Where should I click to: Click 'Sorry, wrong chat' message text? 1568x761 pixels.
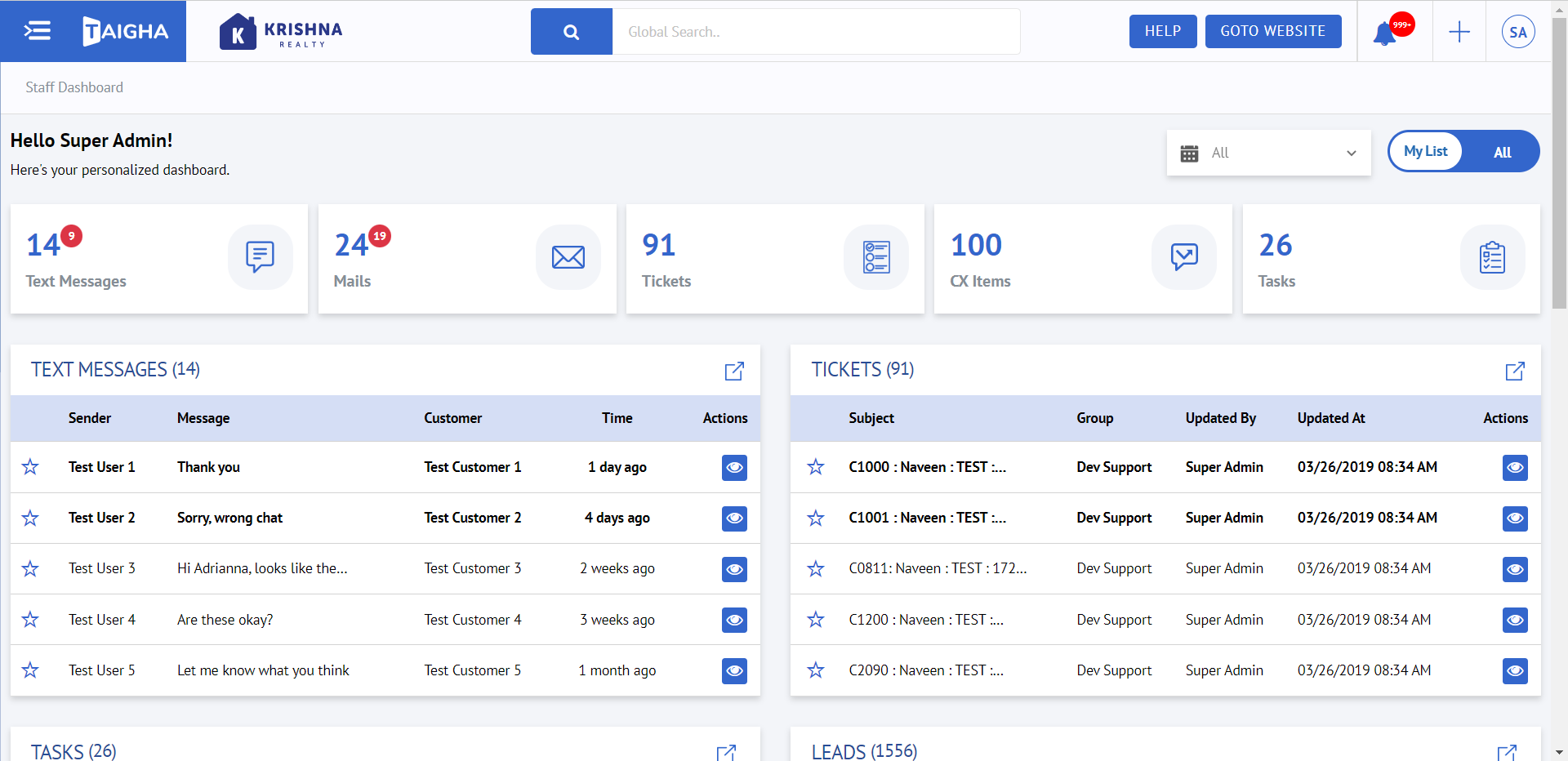(x=229, y=518)
